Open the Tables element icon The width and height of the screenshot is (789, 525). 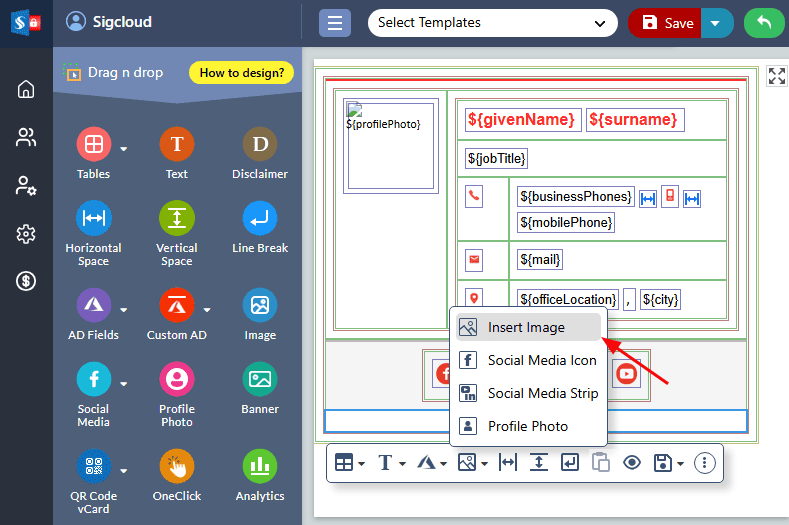[x=94, y=144]
